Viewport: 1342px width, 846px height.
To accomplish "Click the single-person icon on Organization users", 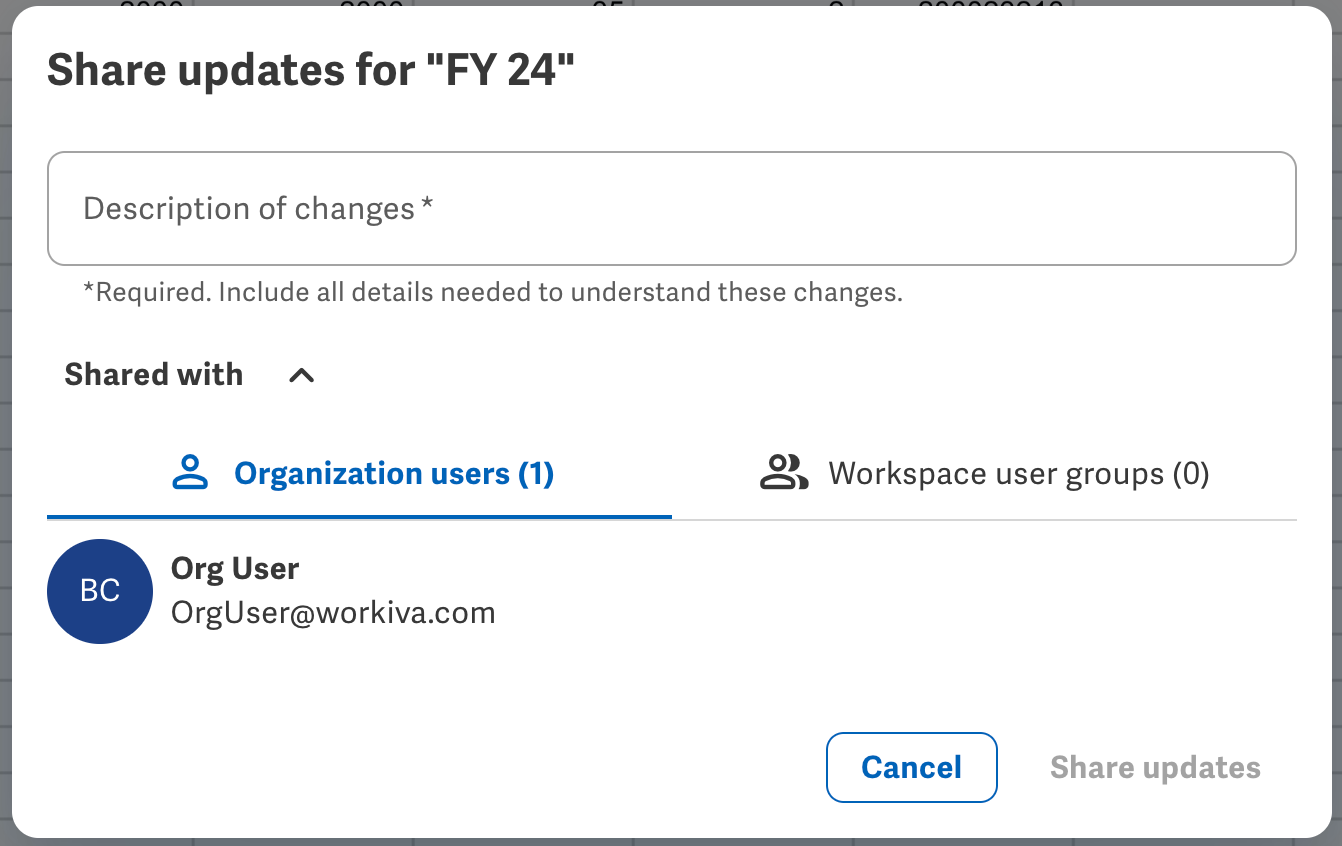I will 190,473.
